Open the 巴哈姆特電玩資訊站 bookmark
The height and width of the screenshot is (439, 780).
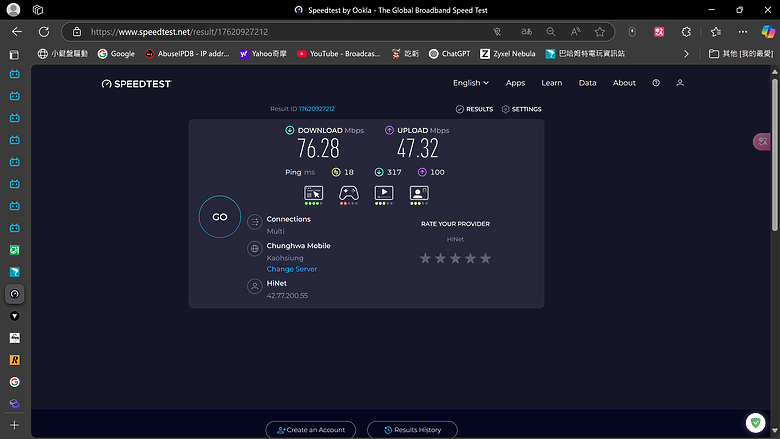coord(585,54)
